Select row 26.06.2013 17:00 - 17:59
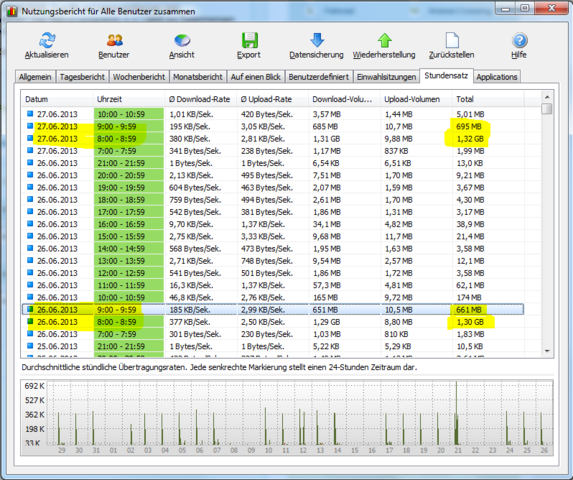 pyautogui.click(x=273, y=212)
